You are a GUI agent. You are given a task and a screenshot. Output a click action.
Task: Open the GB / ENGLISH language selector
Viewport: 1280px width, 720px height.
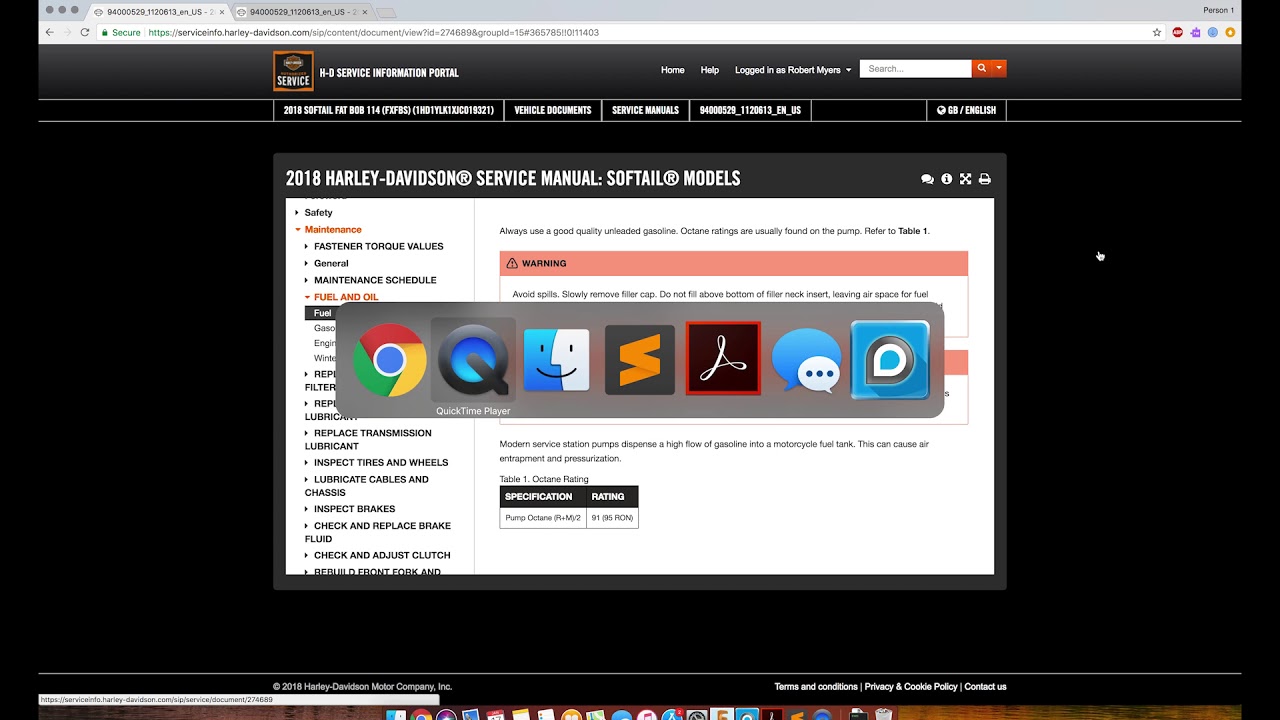tap(966, 110)
